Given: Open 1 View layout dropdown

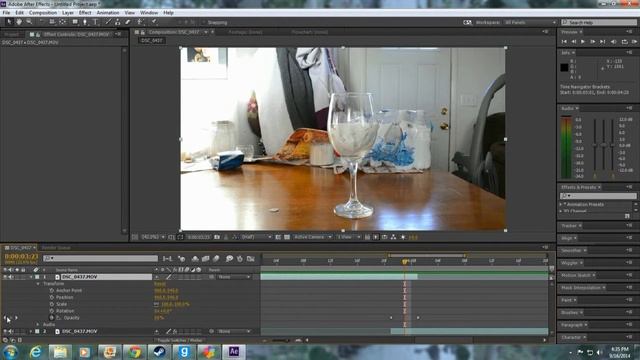Looking at the screenshot, I should click(349, 237).
